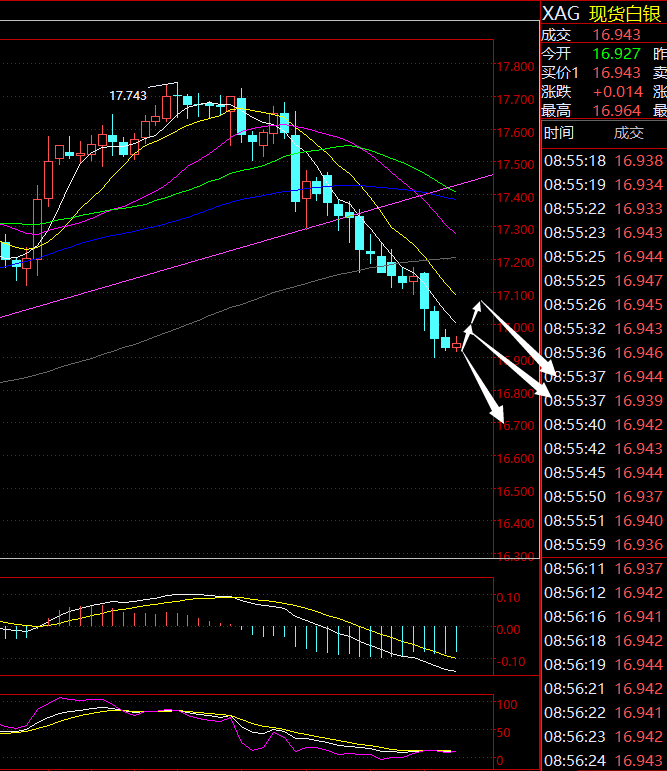Click the 17.200 price axis label

pos(515,263)
